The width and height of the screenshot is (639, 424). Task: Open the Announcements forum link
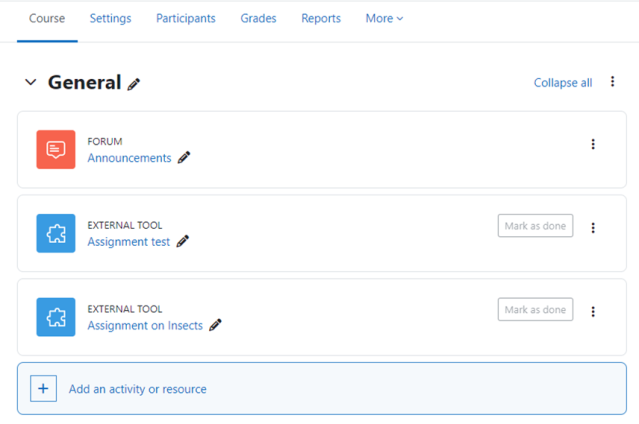pos(129,158)
